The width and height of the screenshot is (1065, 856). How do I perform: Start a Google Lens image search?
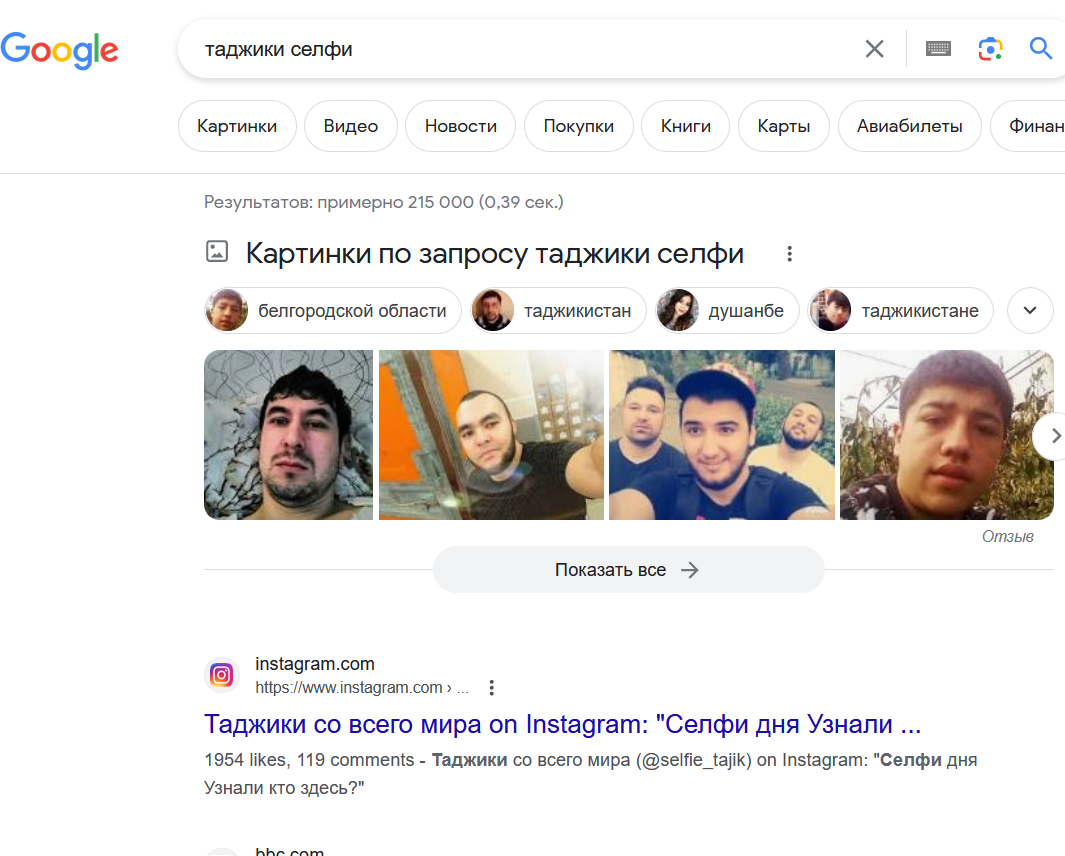(x=990, y=49)
